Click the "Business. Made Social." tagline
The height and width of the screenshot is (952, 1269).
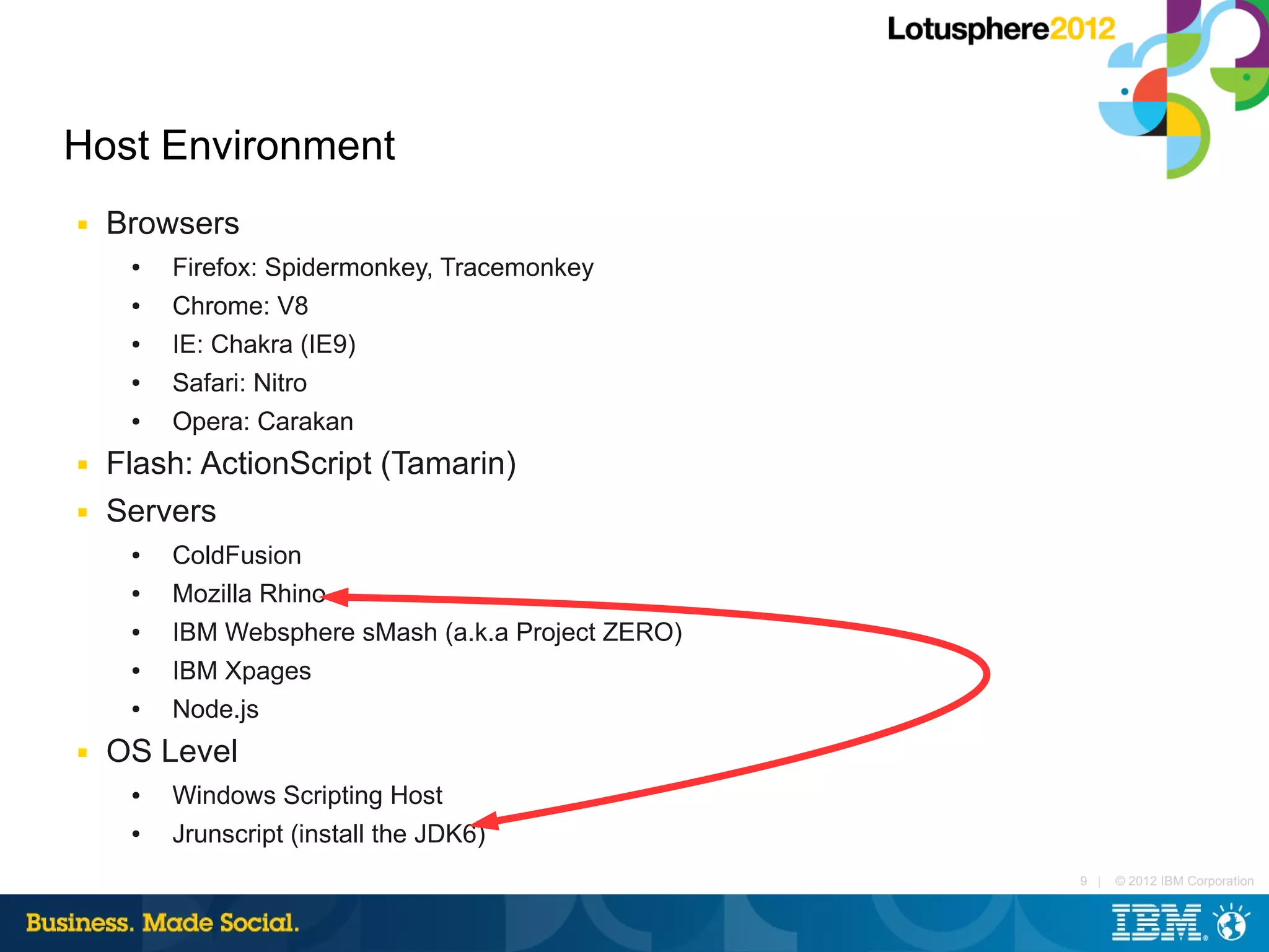pyautogui.click(x=162, y=923)
